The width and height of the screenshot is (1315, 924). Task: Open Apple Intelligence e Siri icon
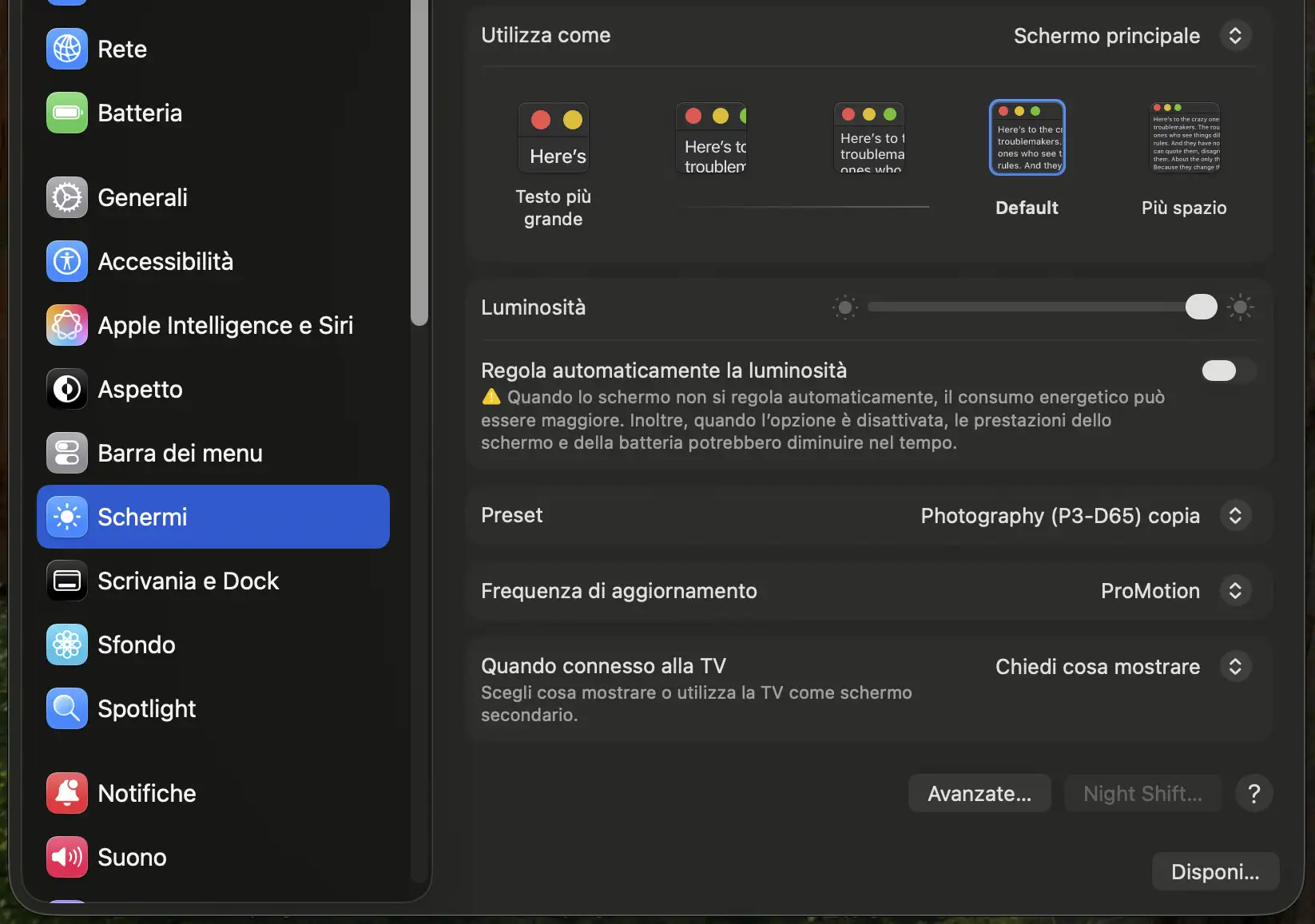tap(67, 325)
